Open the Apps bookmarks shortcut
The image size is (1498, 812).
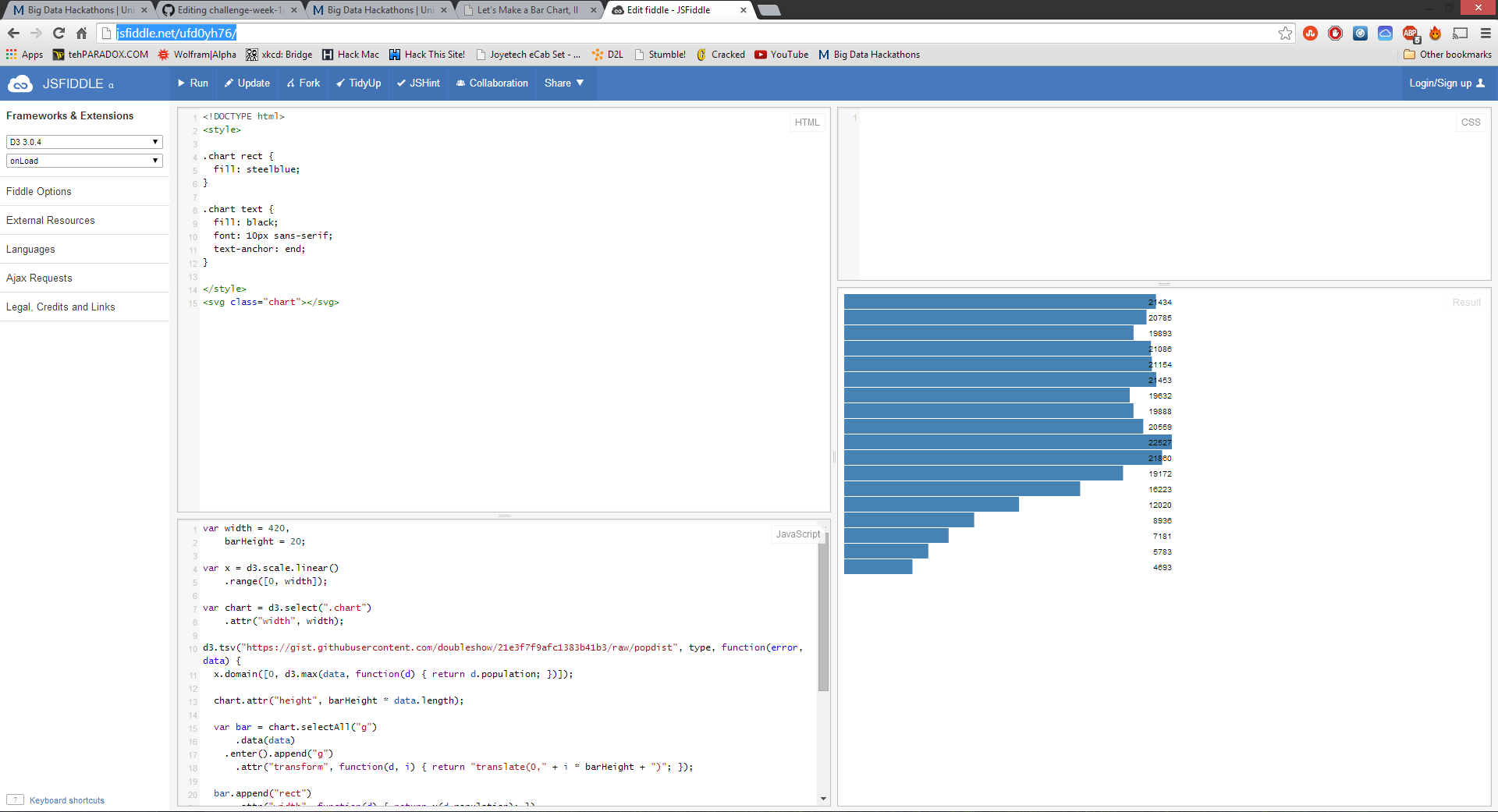pyautogui.click(x=24, y=55)
